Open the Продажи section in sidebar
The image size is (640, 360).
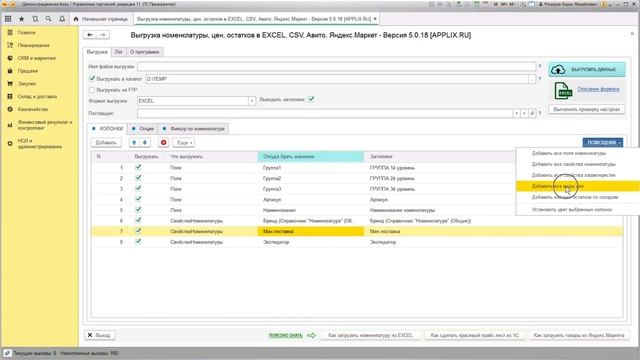(27, 71)
